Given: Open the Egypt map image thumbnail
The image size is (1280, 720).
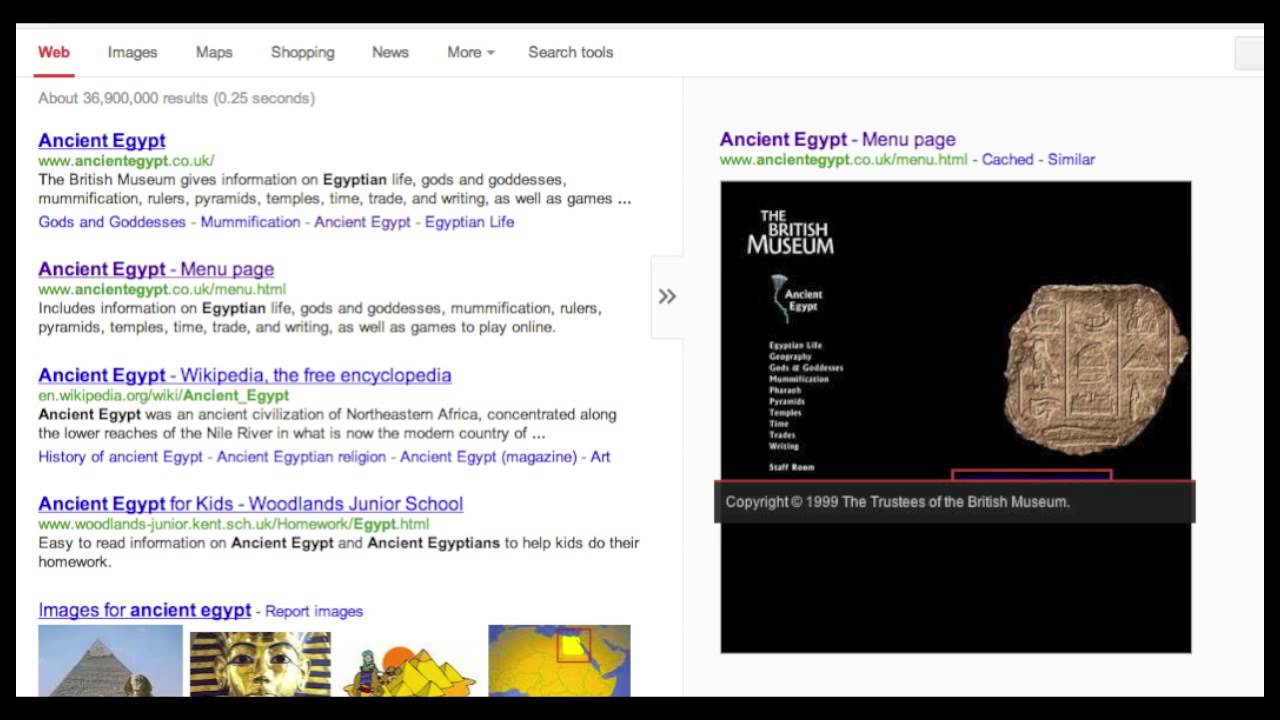Looking at the screenshot, I should click(x=559, y=661).
